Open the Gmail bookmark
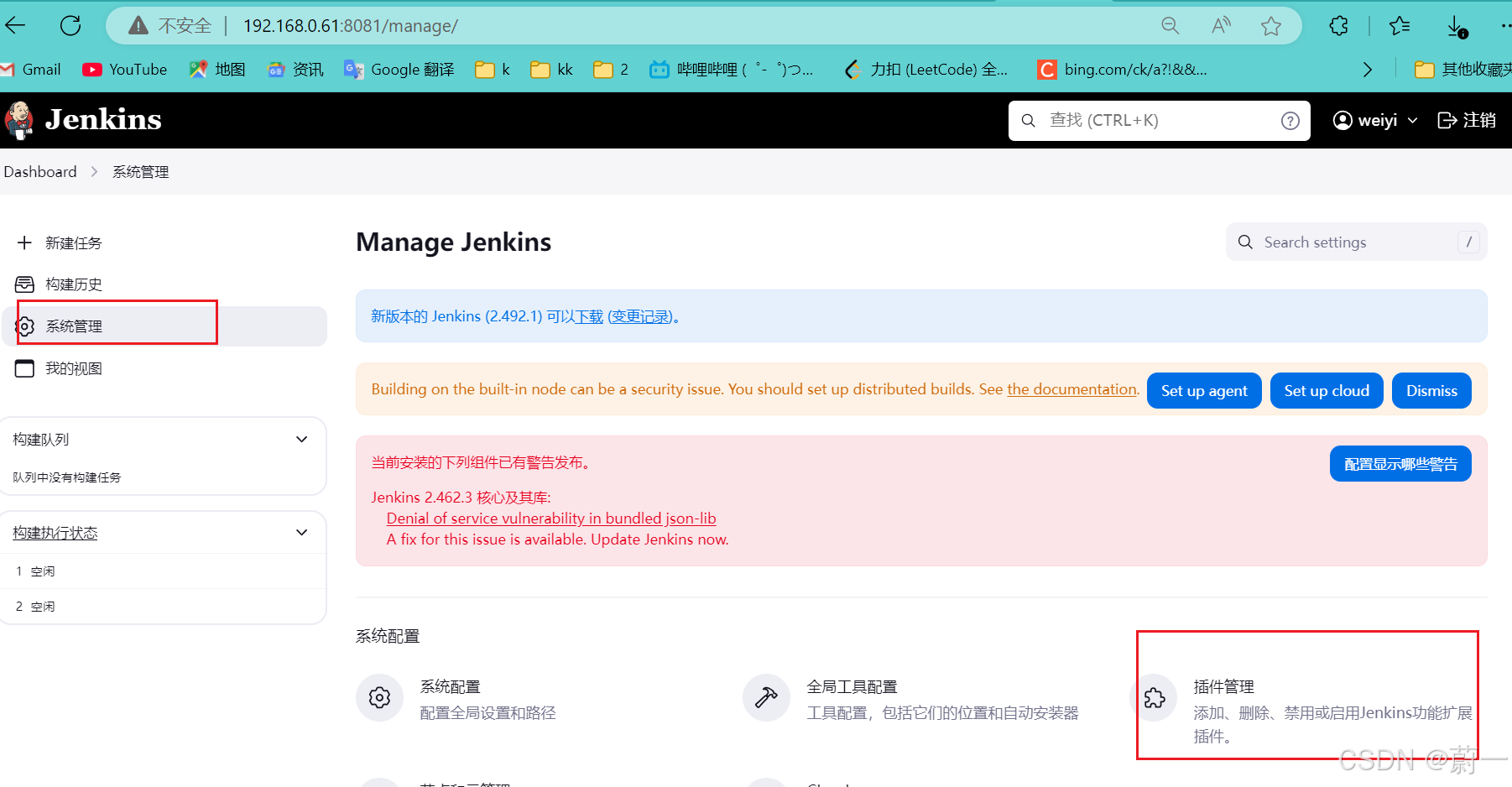This screenshot has height=787, width=1512. tap(31, 70)
